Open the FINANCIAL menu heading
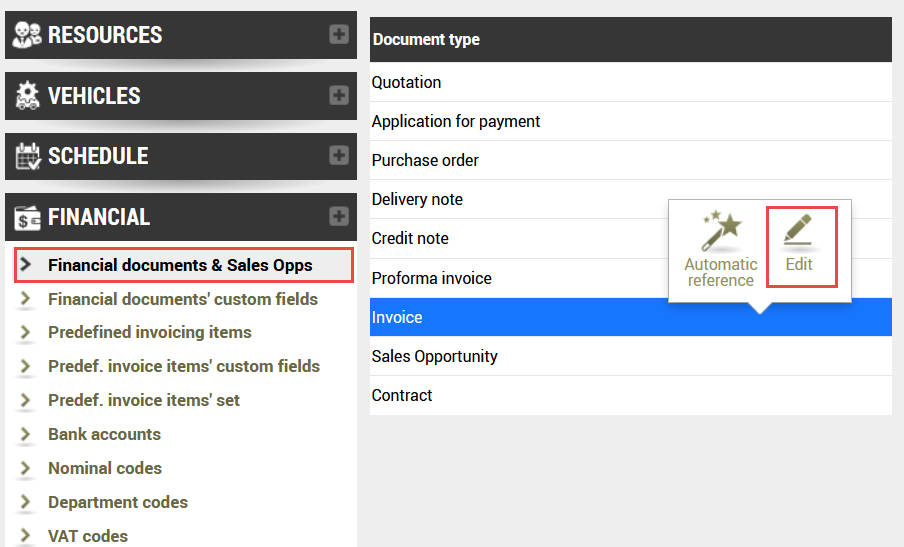This screenshot has width=904, height=547. [x=99, y=217]
